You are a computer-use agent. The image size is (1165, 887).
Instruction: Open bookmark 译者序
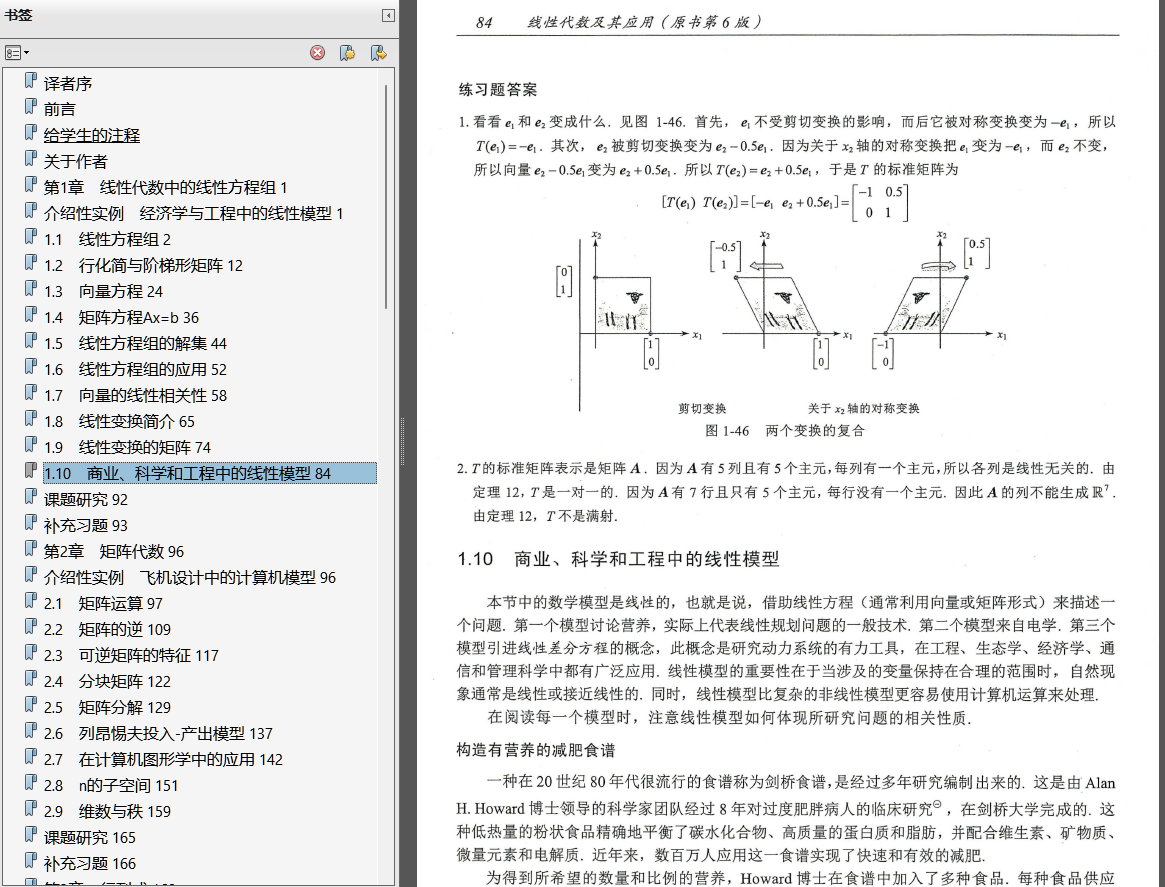click(68, 83)
